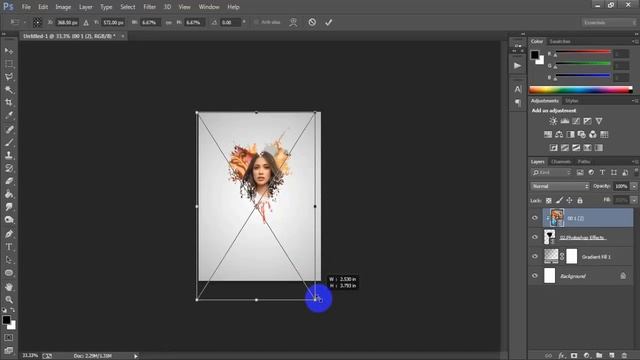Viewport: 640px width, 360px height.
Task: Open the Color panel flyout menu
Action: [x=635, y=41]
